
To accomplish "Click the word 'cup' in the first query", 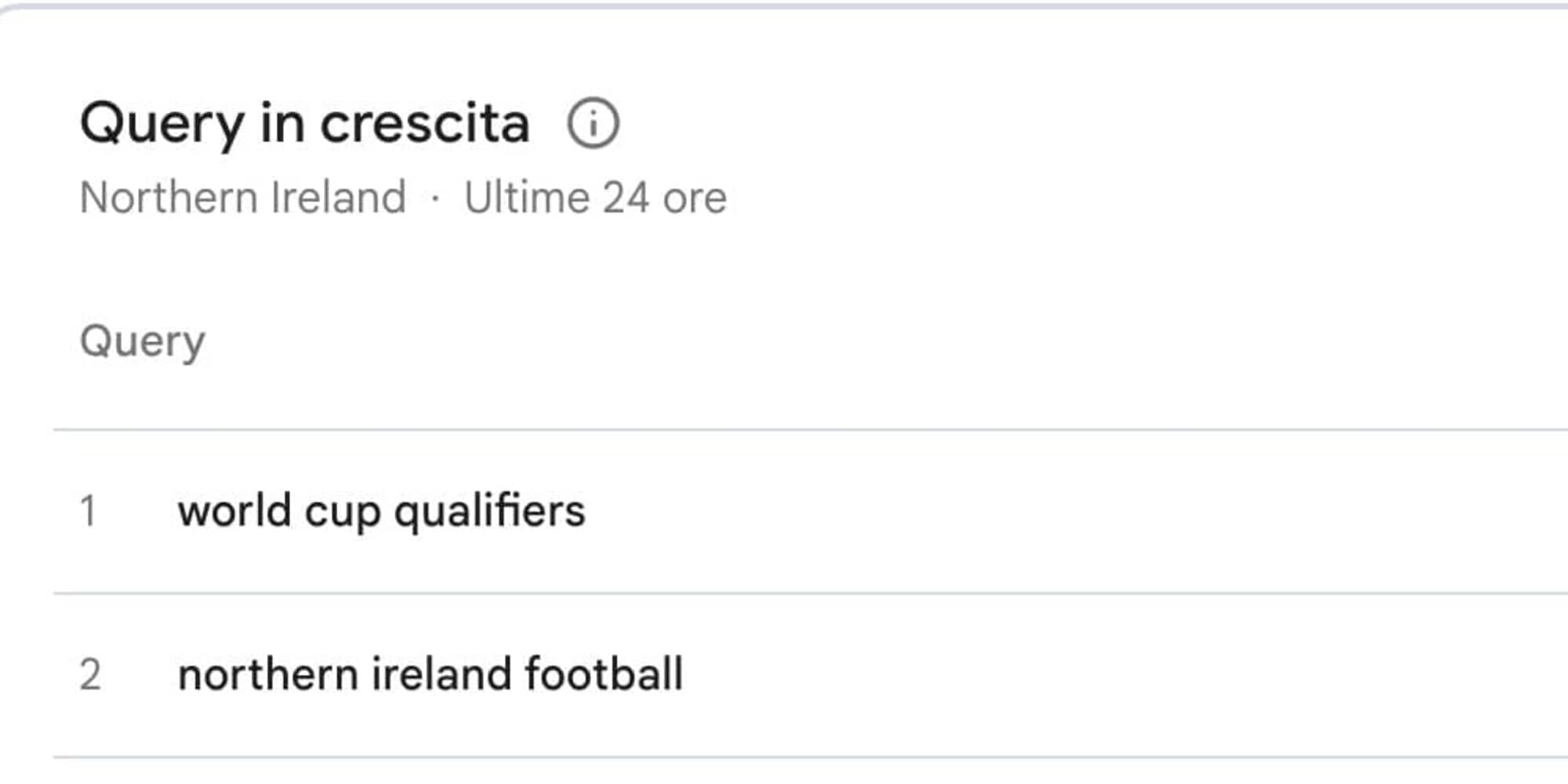I will tap(343, 513).
